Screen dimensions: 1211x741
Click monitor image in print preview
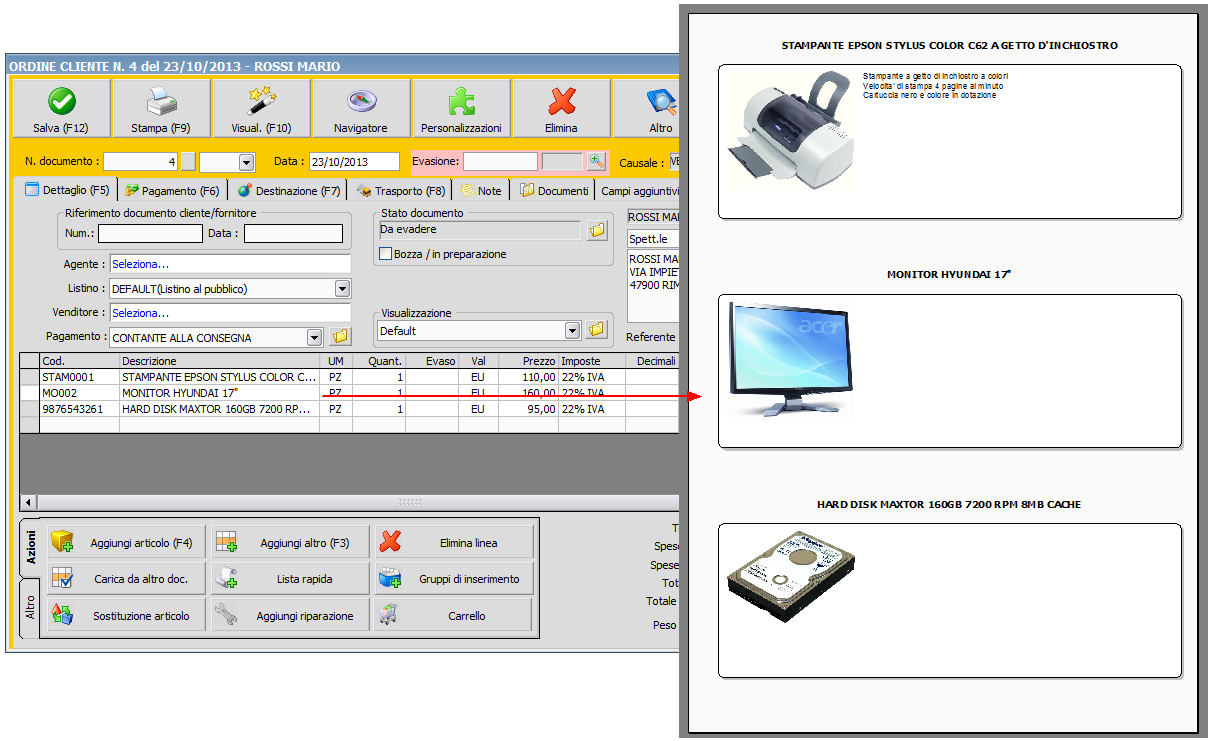[x=791, y=358]
